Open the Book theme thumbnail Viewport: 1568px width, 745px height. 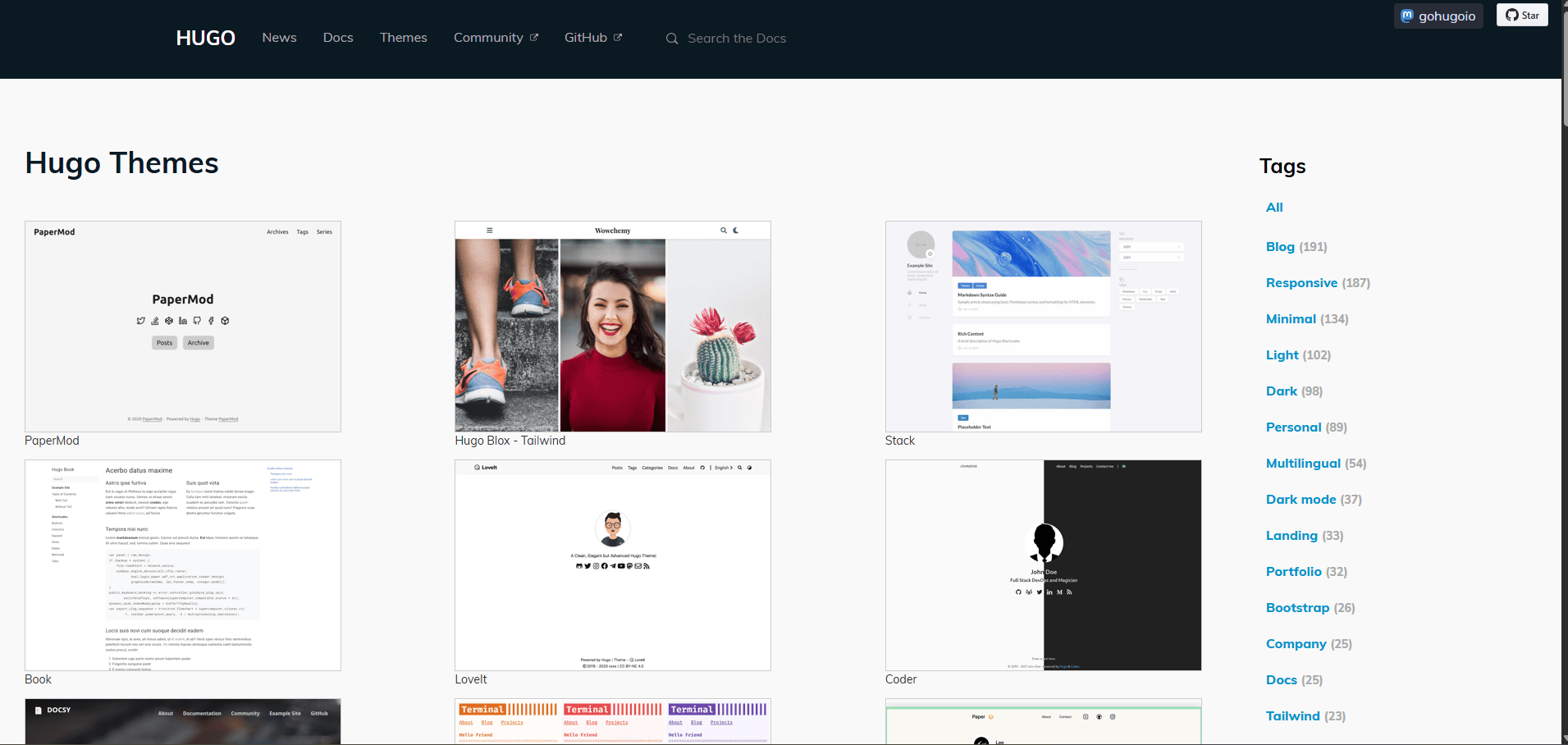tap(183, 565)
